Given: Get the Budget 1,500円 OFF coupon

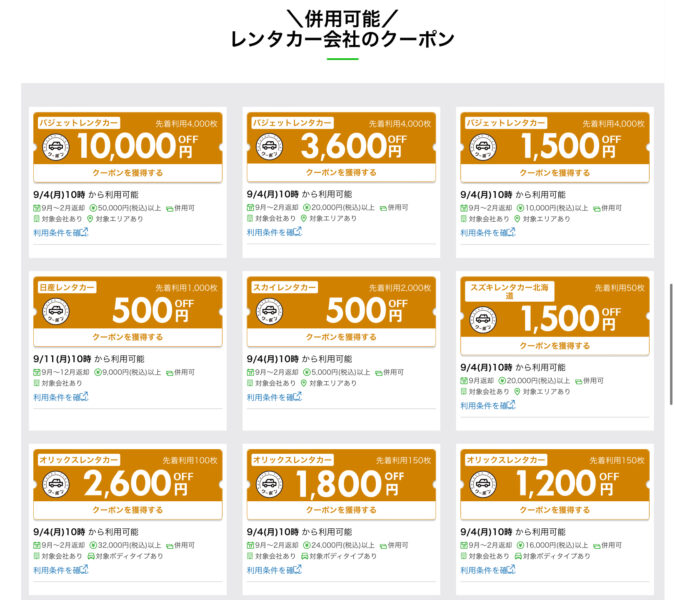Looking at the screenshot, I should click(x=555, y=173).
